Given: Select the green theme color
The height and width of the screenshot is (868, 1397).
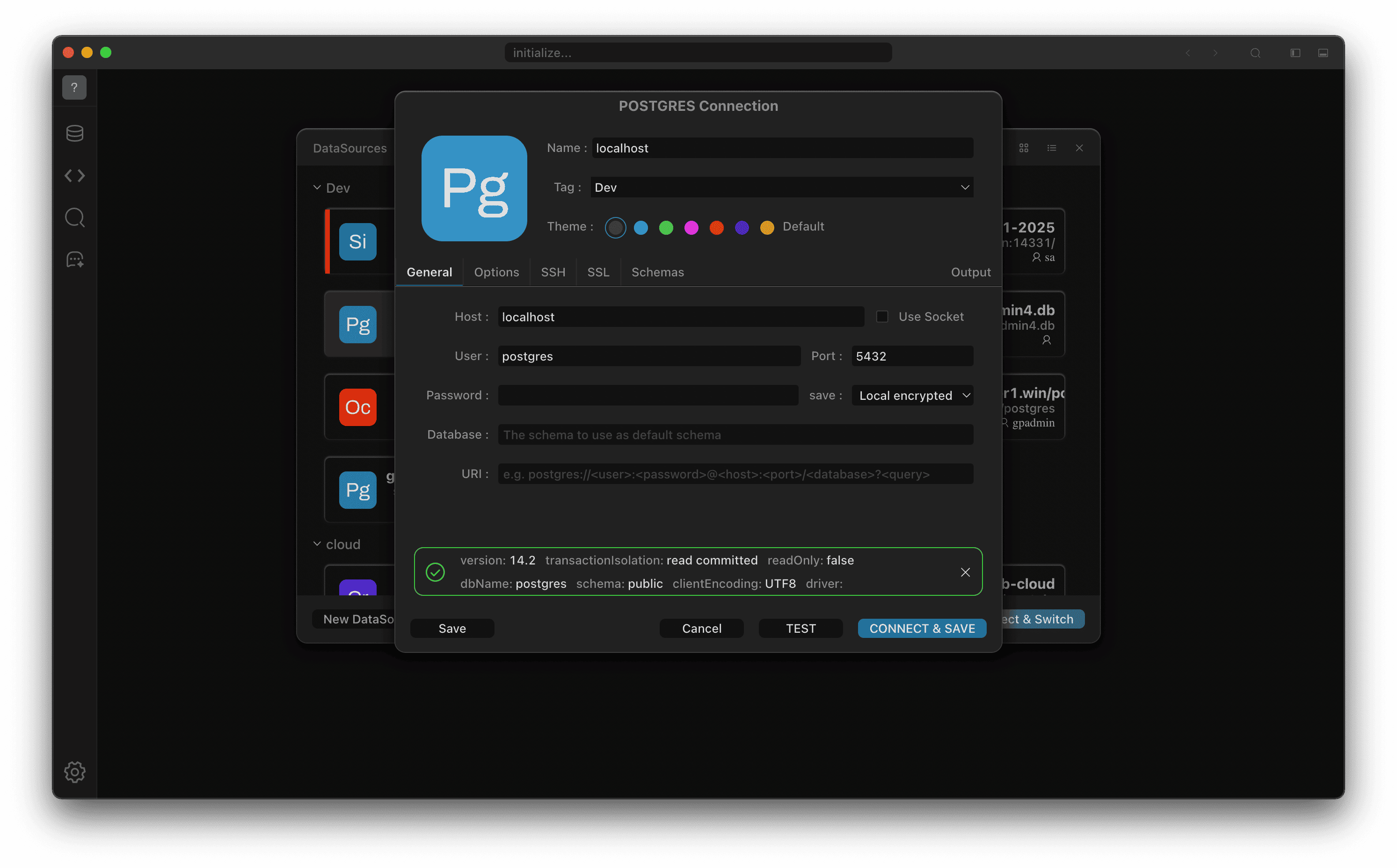Looking at the screenshot, I should pyautogui.click(x=666, y=228).
